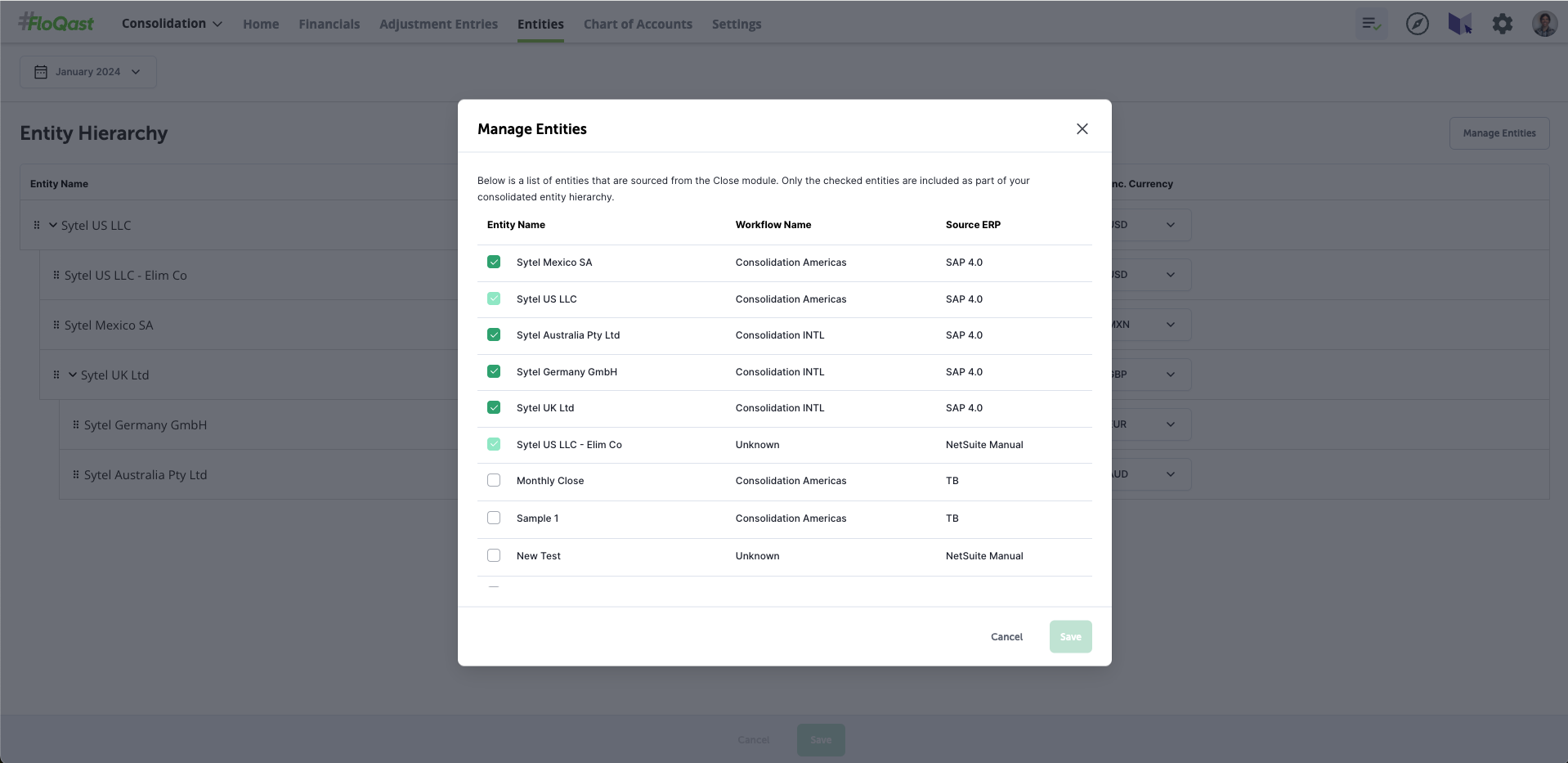Click the page-bottom Cancel button

[x=754, y=740]
